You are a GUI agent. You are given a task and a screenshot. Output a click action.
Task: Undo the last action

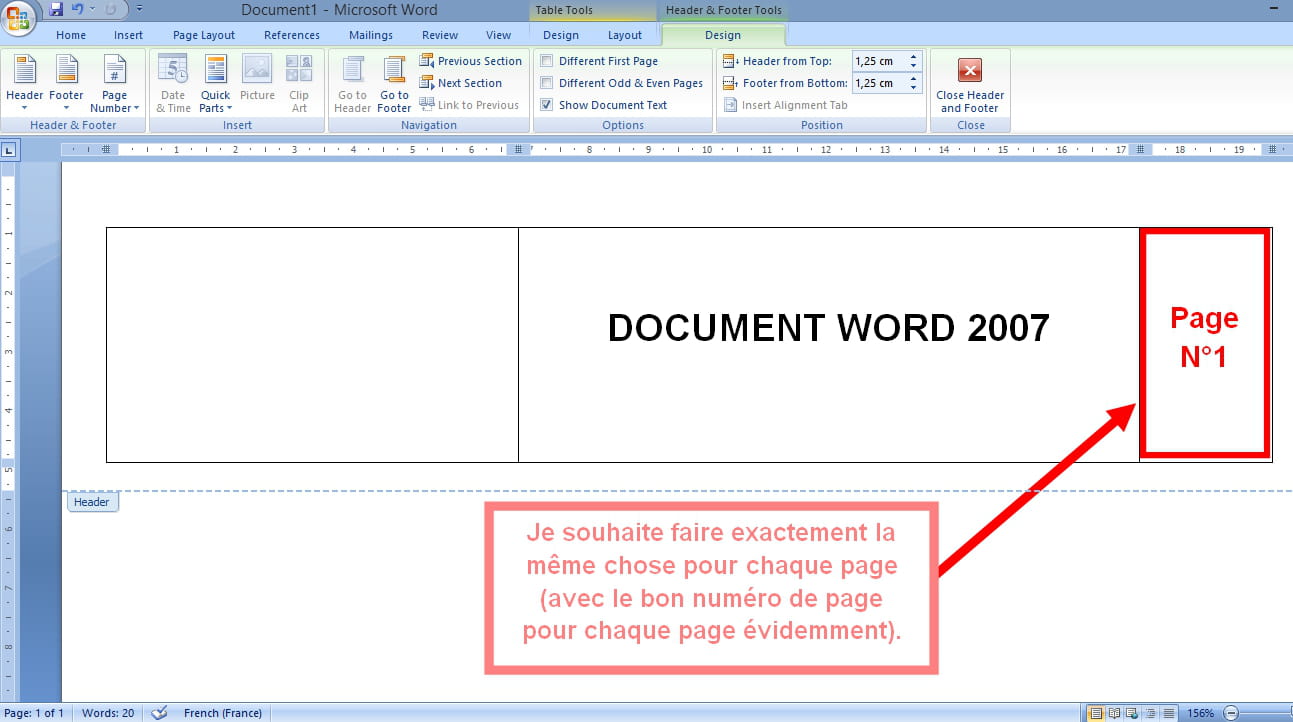pos(77,10)
